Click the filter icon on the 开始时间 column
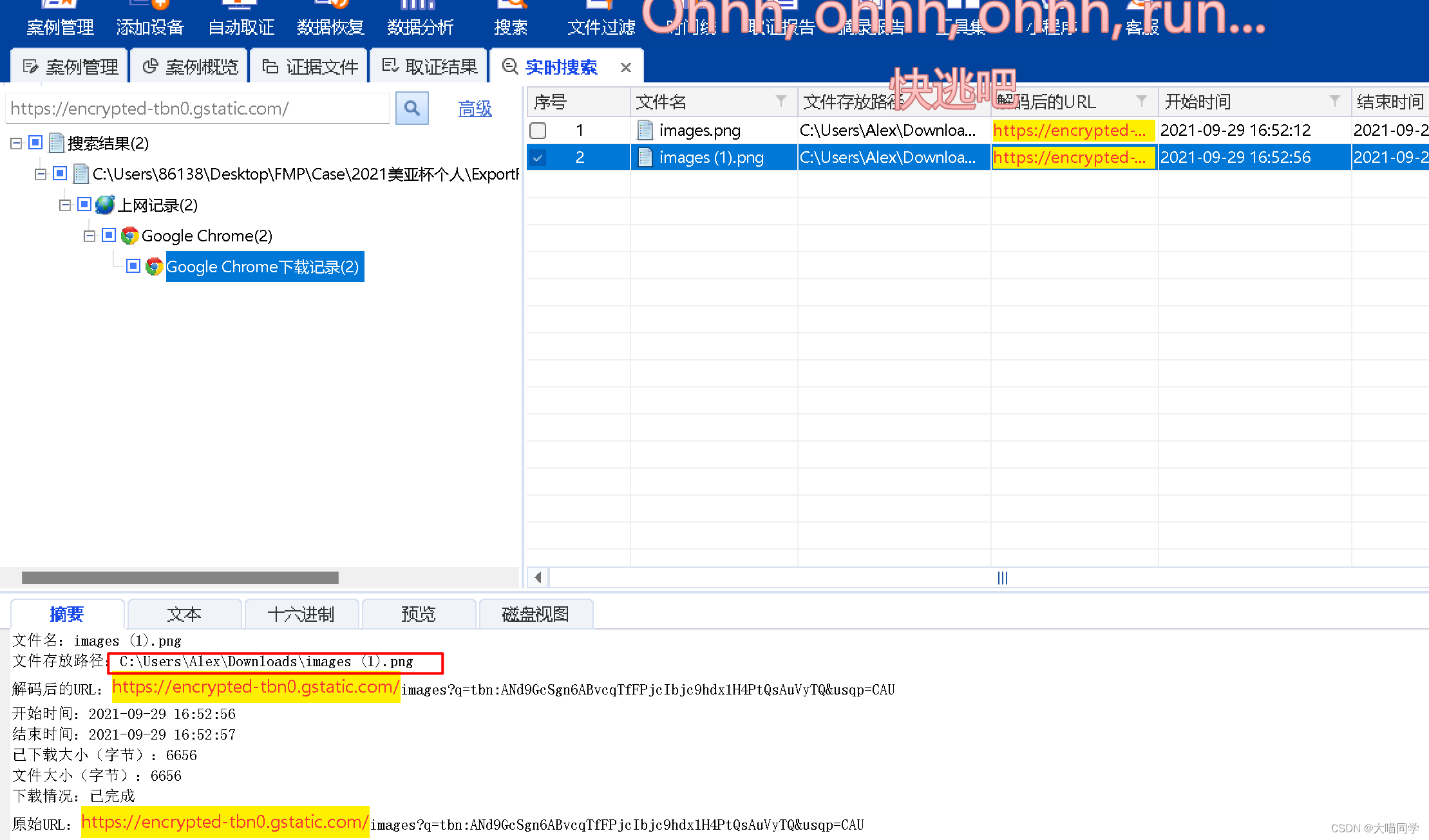Image resolution: width=1429 pixels, height=840 pixels. coord(1334,101)
